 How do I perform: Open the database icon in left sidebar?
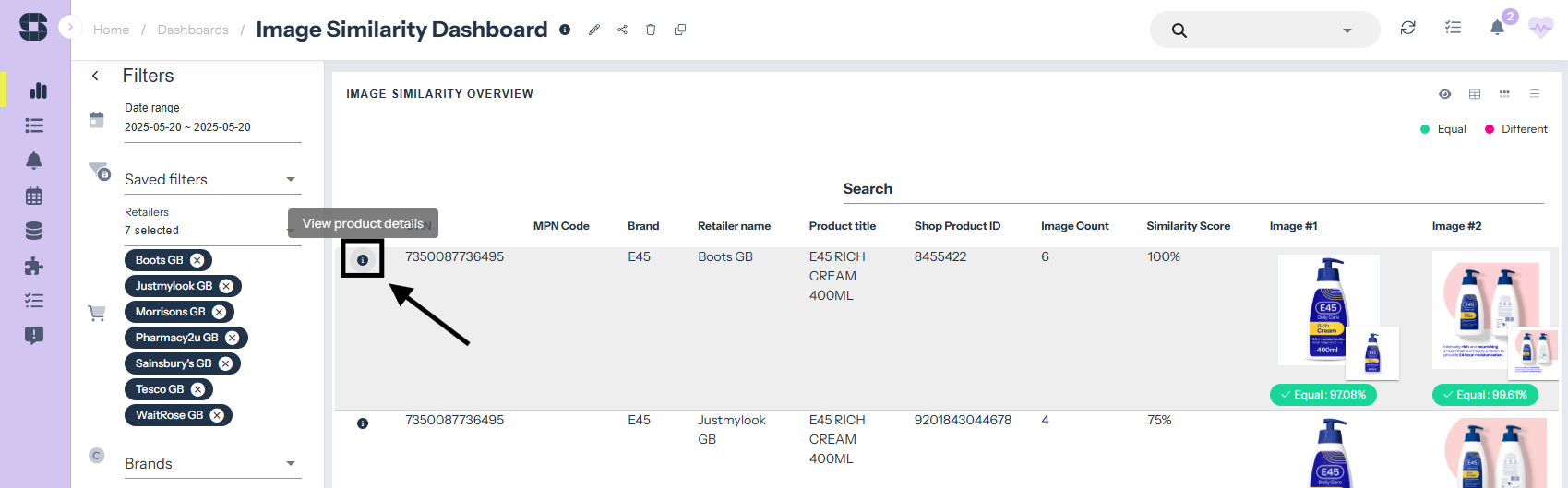(x=34, y=231)
